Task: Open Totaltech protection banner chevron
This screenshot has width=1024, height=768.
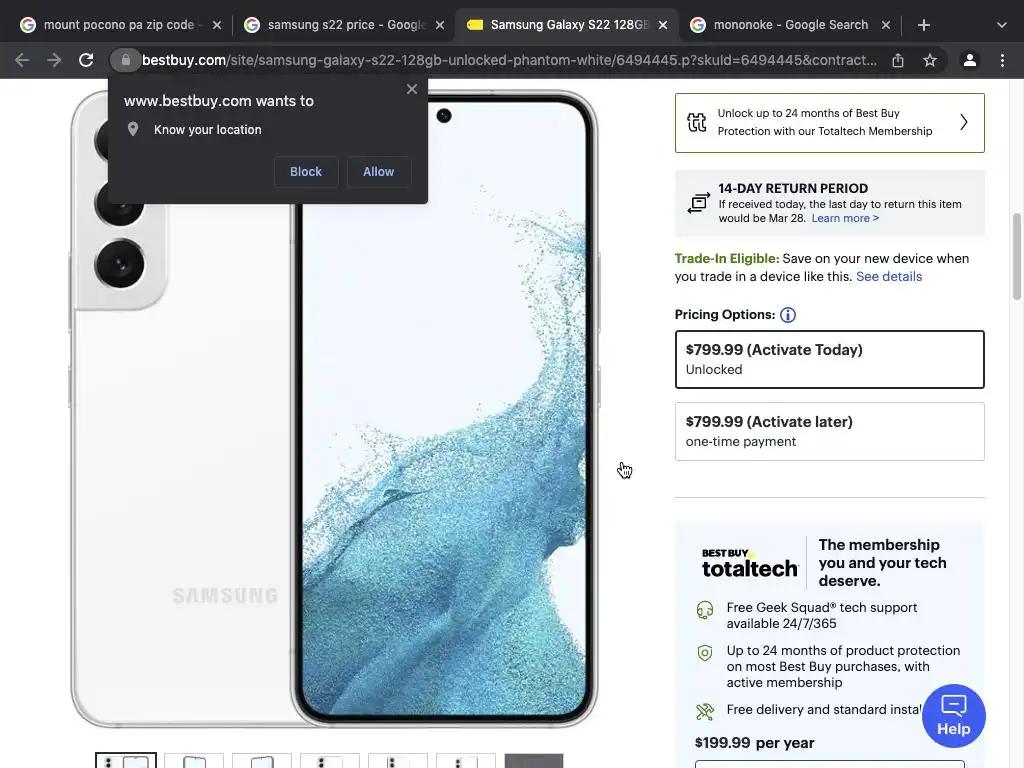Action: click(x=964, y=122)
